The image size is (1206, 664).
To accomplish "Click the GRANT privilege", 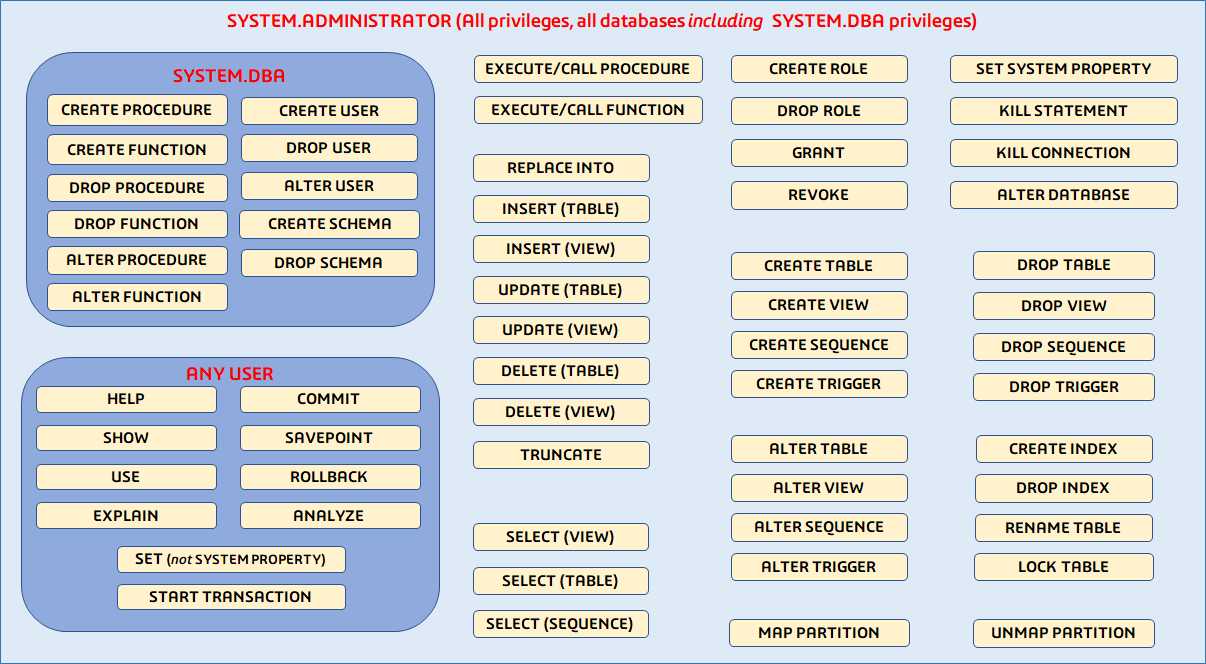I will tap(819, 153).
